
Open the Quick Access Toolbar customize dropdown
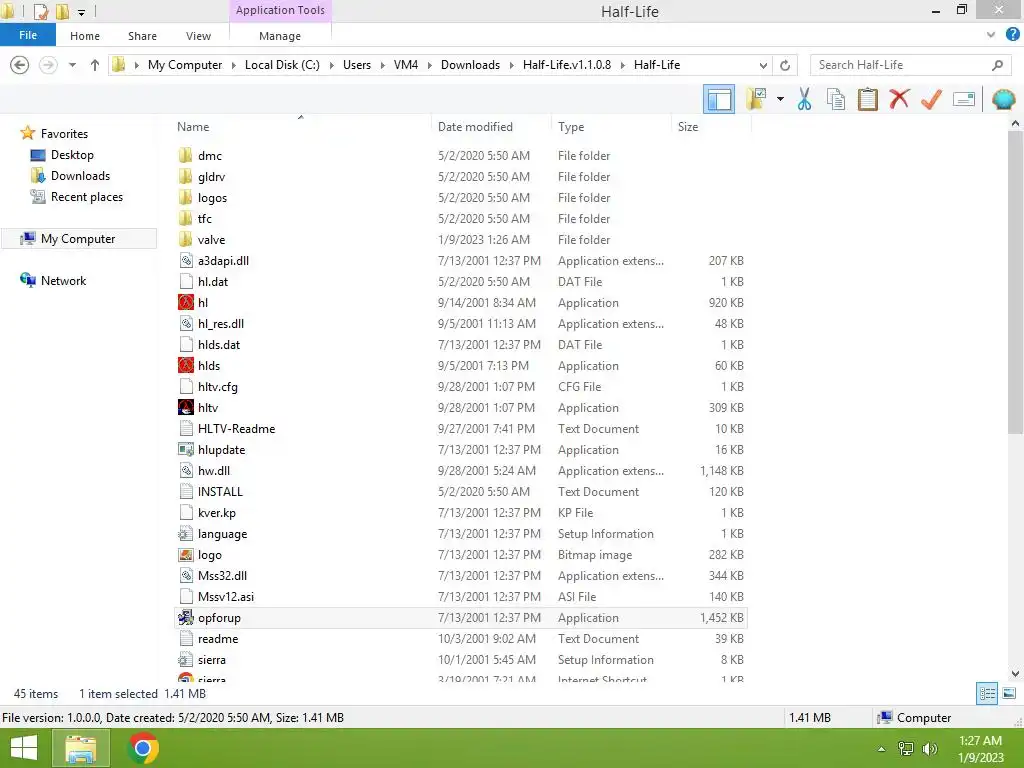[81, 12]
